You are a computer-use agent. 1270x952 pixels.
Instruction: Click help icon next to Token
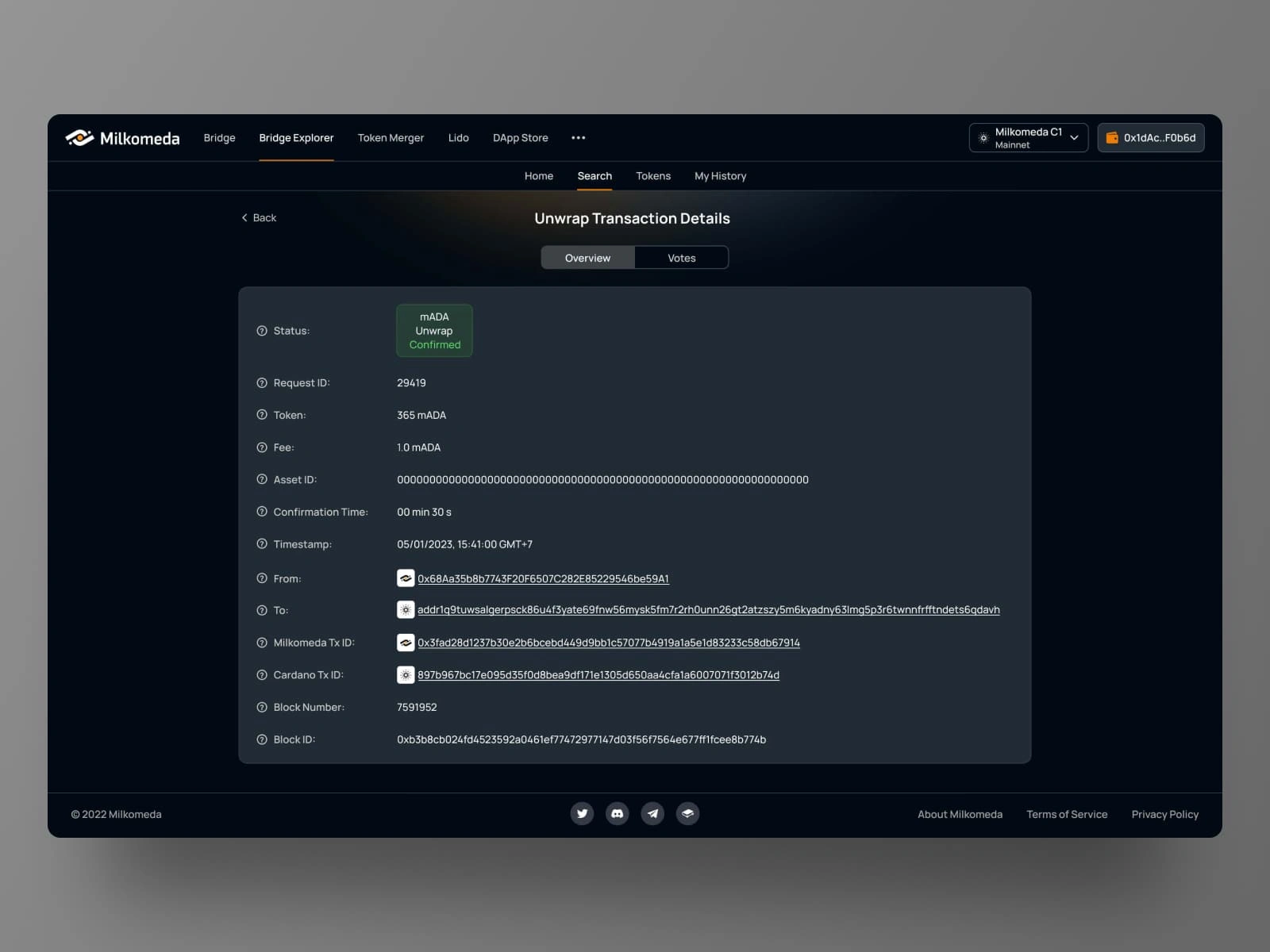(x=262, y=415)
